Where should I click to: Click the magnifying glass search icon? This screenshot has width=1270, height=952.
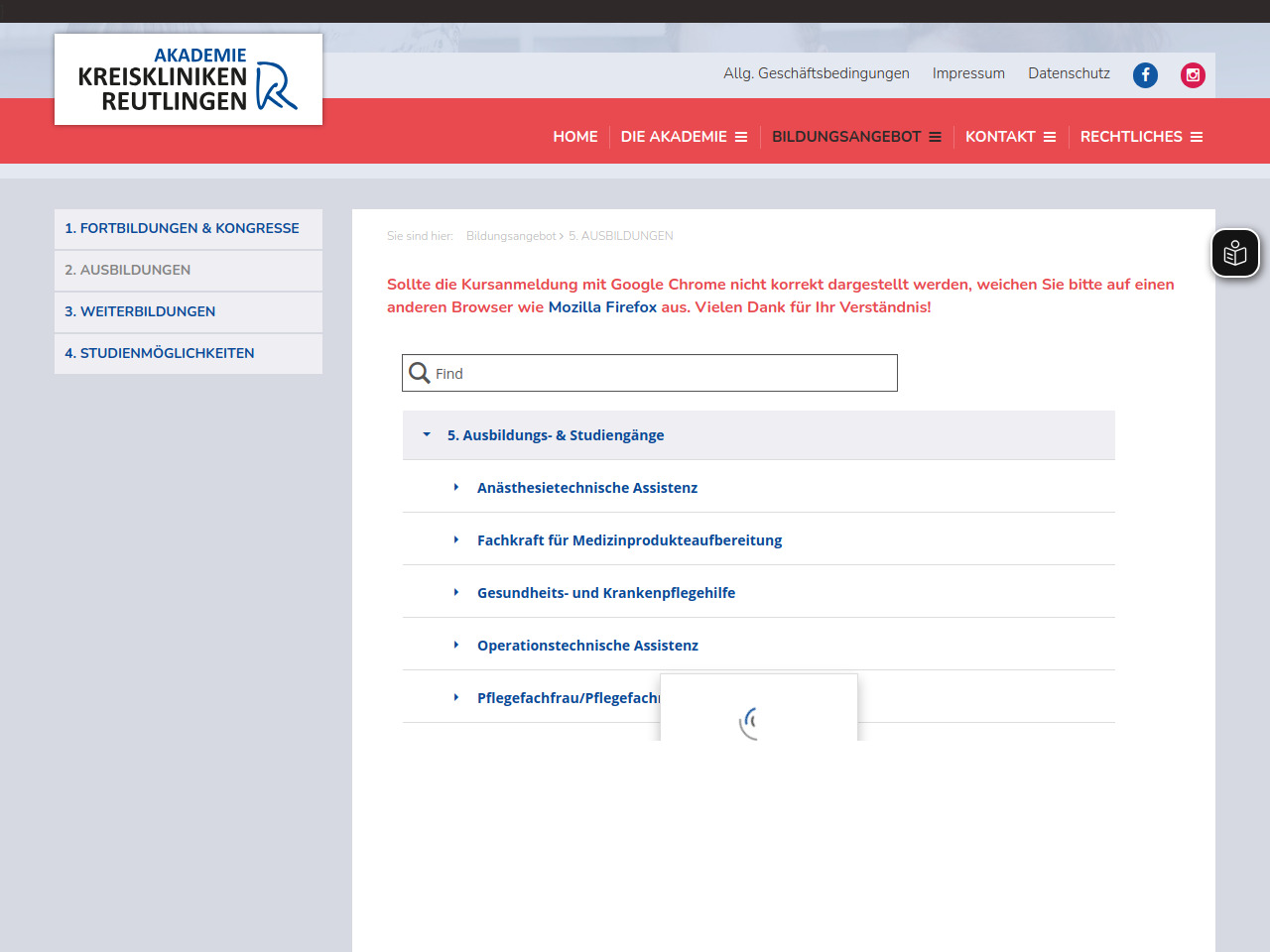point(420,373)
